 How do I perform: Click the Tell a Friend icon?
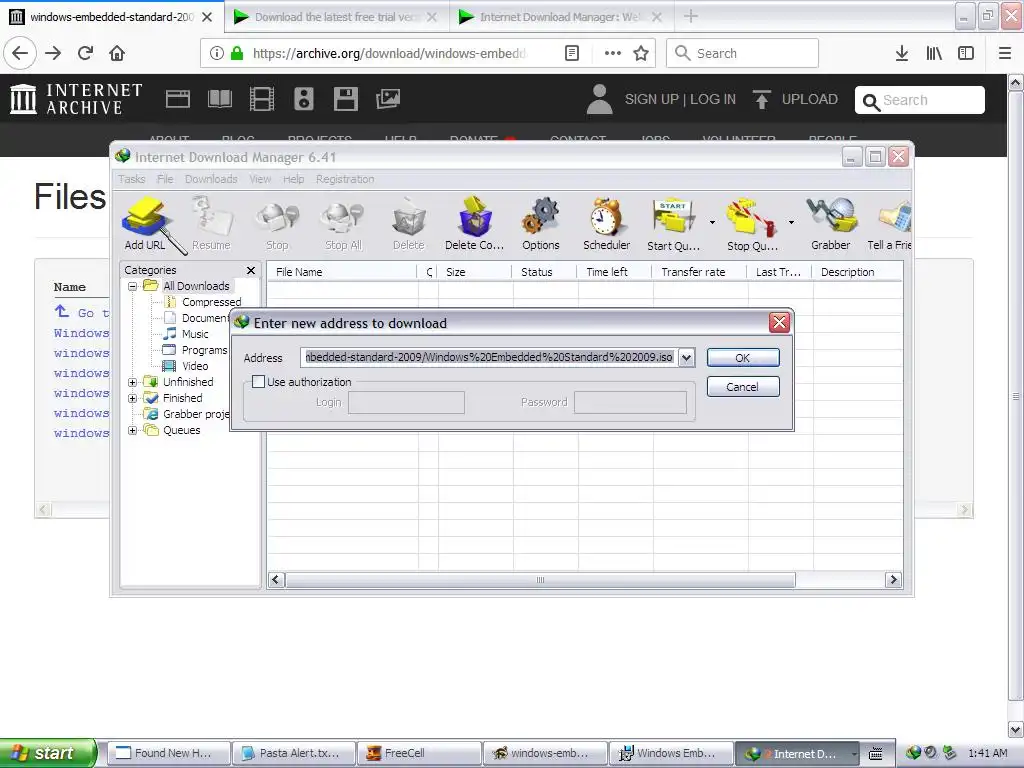click(x=890, y=224)
